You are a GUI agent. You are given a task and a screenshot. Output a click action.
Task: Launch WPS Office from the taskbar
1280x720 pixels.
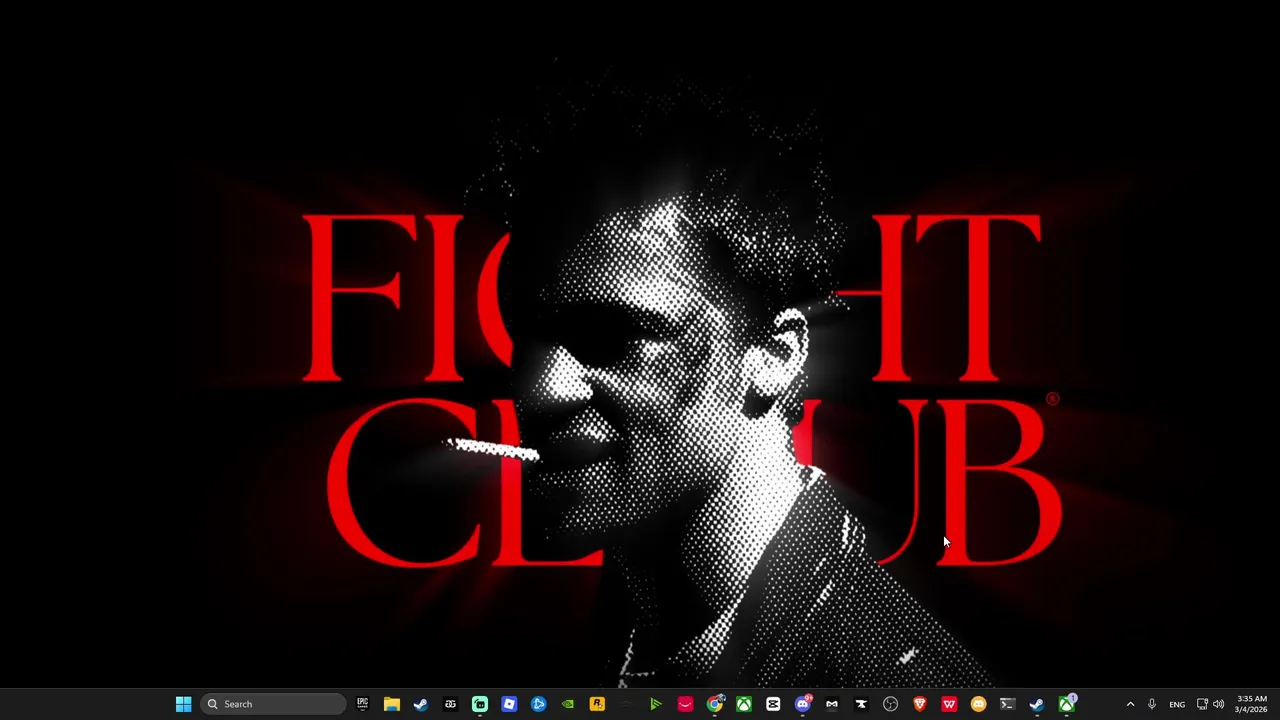(949, 704)
